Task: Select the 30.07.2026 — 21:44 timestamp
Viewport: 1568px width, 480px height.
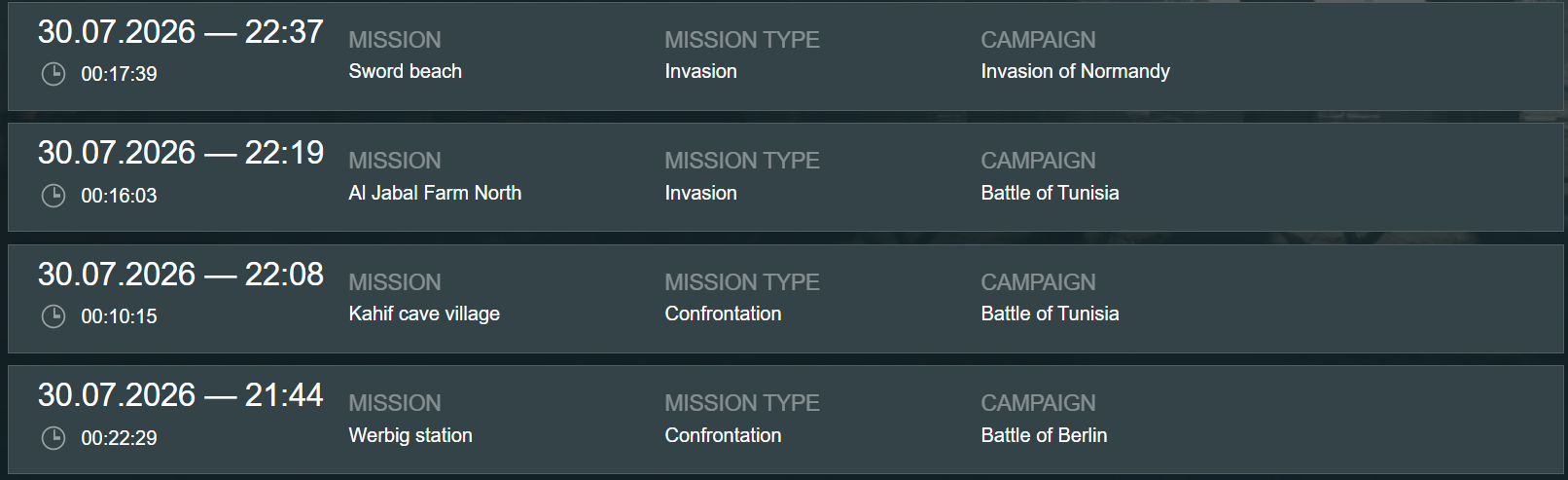Action: pyautogui.click(x=180, y=395)
